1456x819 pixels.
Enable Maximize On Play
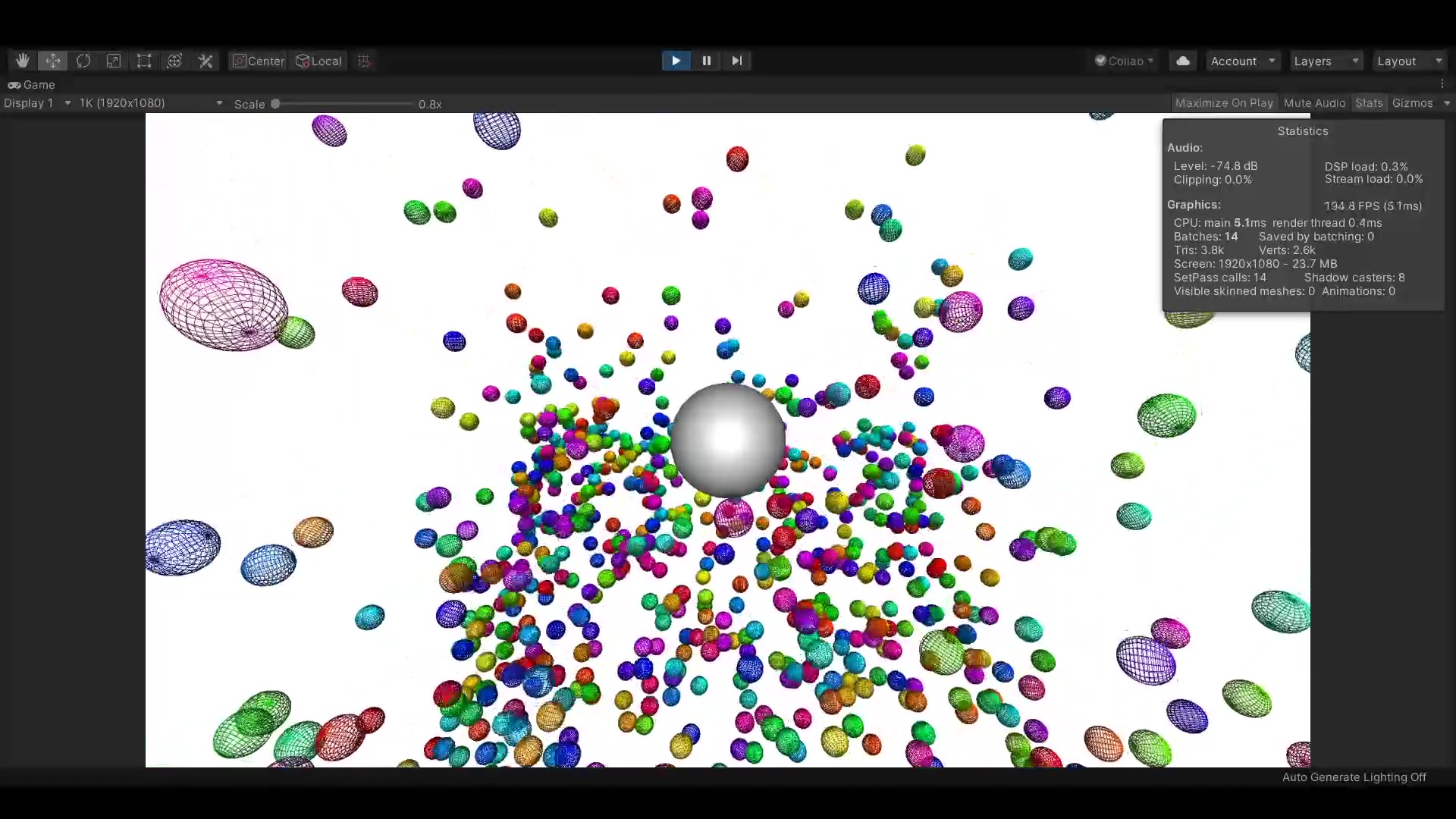pyautogui.click(x=1223, y=102)
